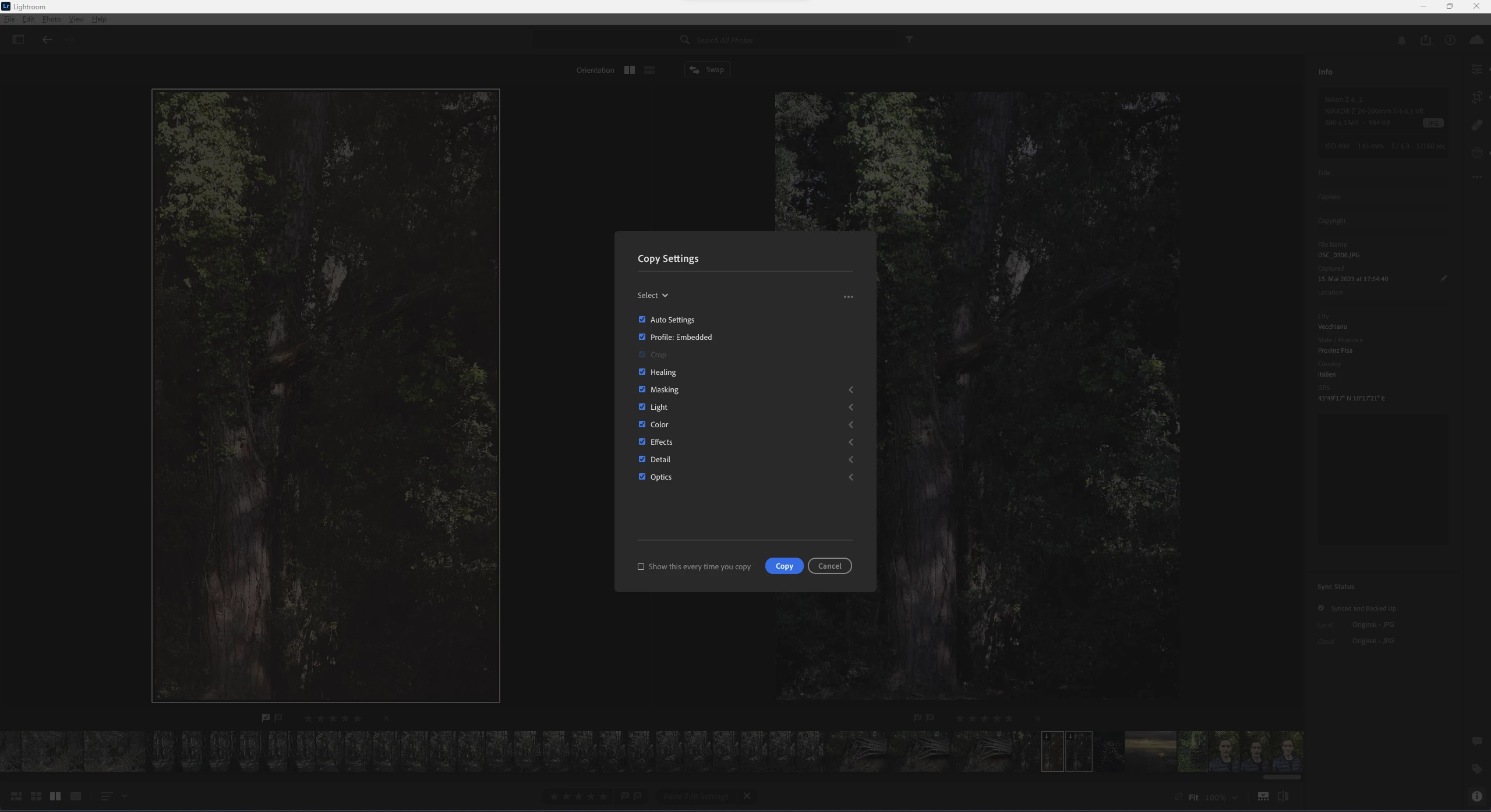Select stacked top-bottom orientation icon
The height and width of the screenshot is (812, 1491).
[649, 70]
